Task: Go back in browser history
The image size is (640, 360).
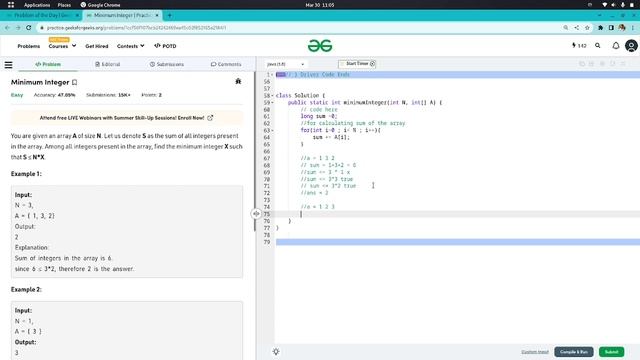Action: point(7,28)
